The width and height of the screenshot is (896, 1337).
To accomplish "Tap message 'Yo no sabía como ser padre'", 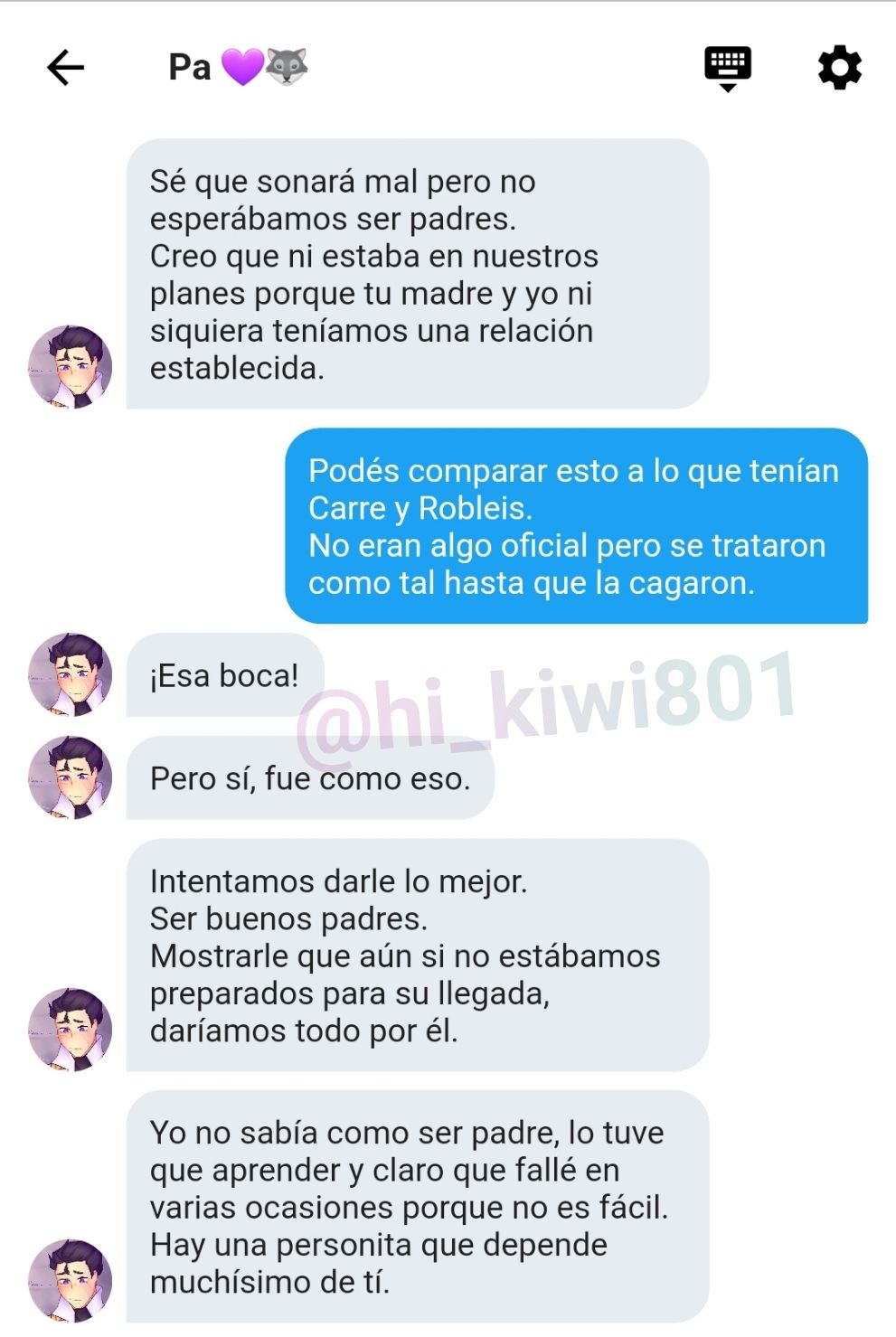I will point(418,1207).
